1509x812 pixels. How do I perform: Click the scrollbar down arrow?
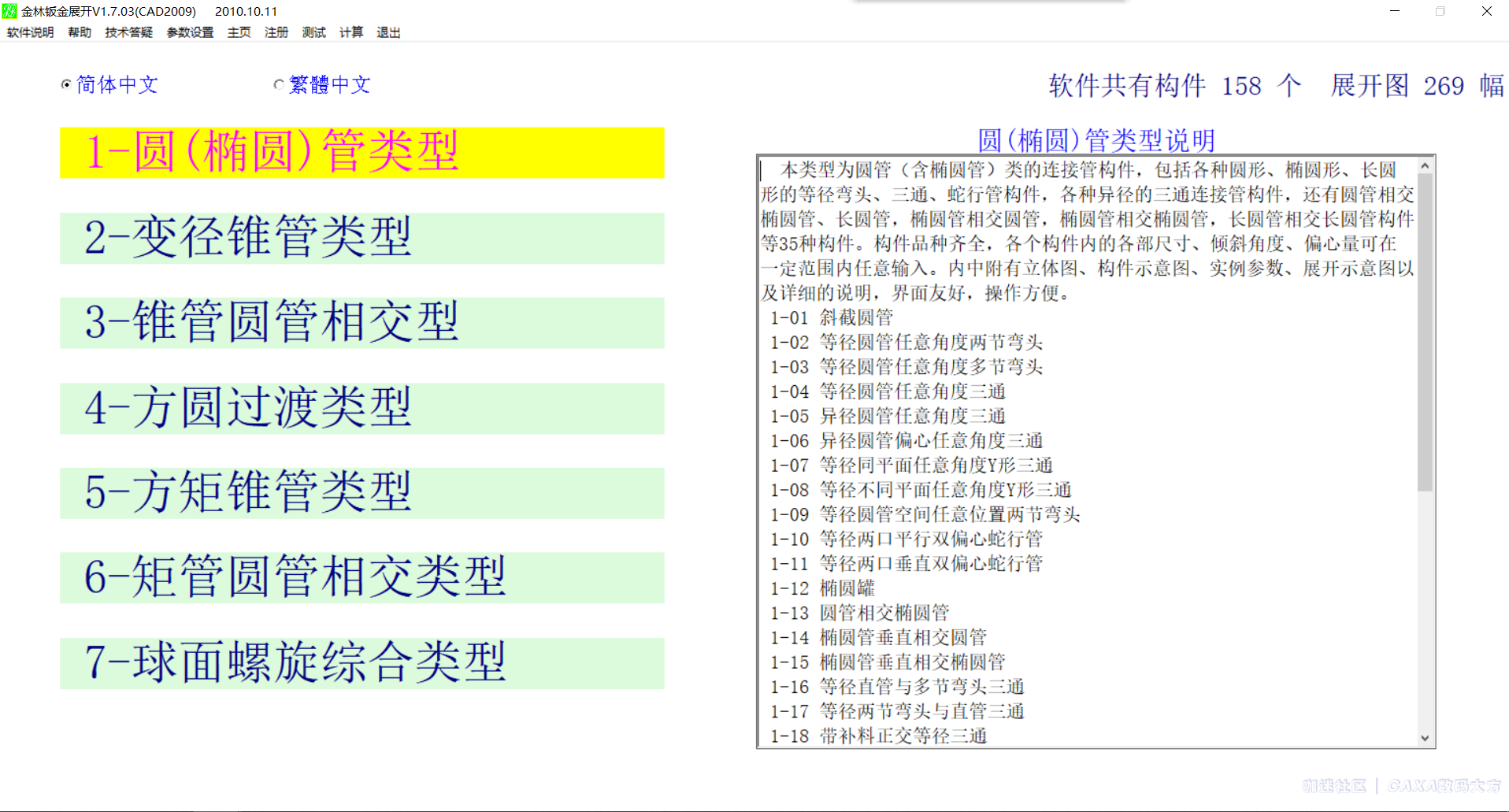coord(1424,738)
